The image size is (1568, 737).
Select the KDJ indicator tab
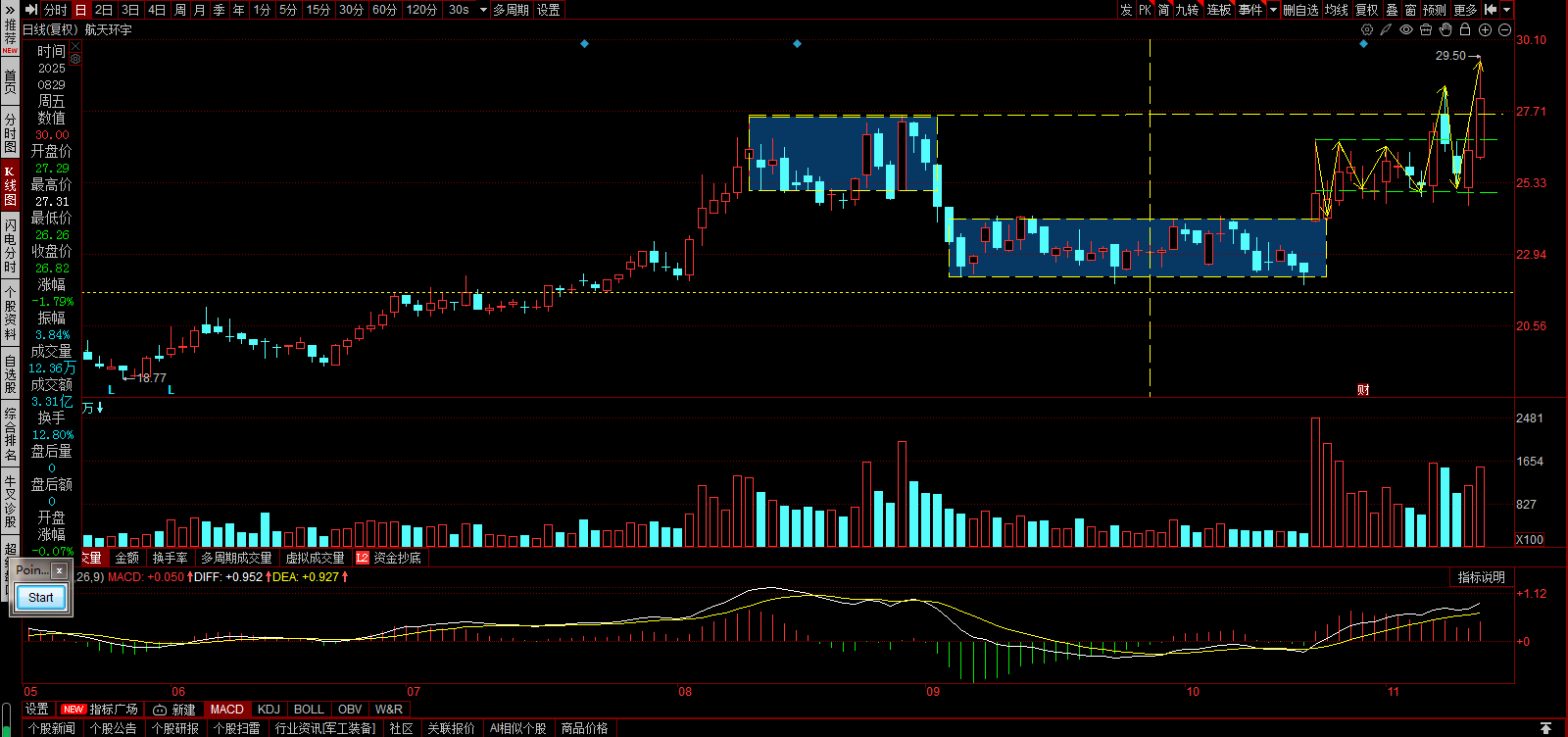(x=269, y=709)
